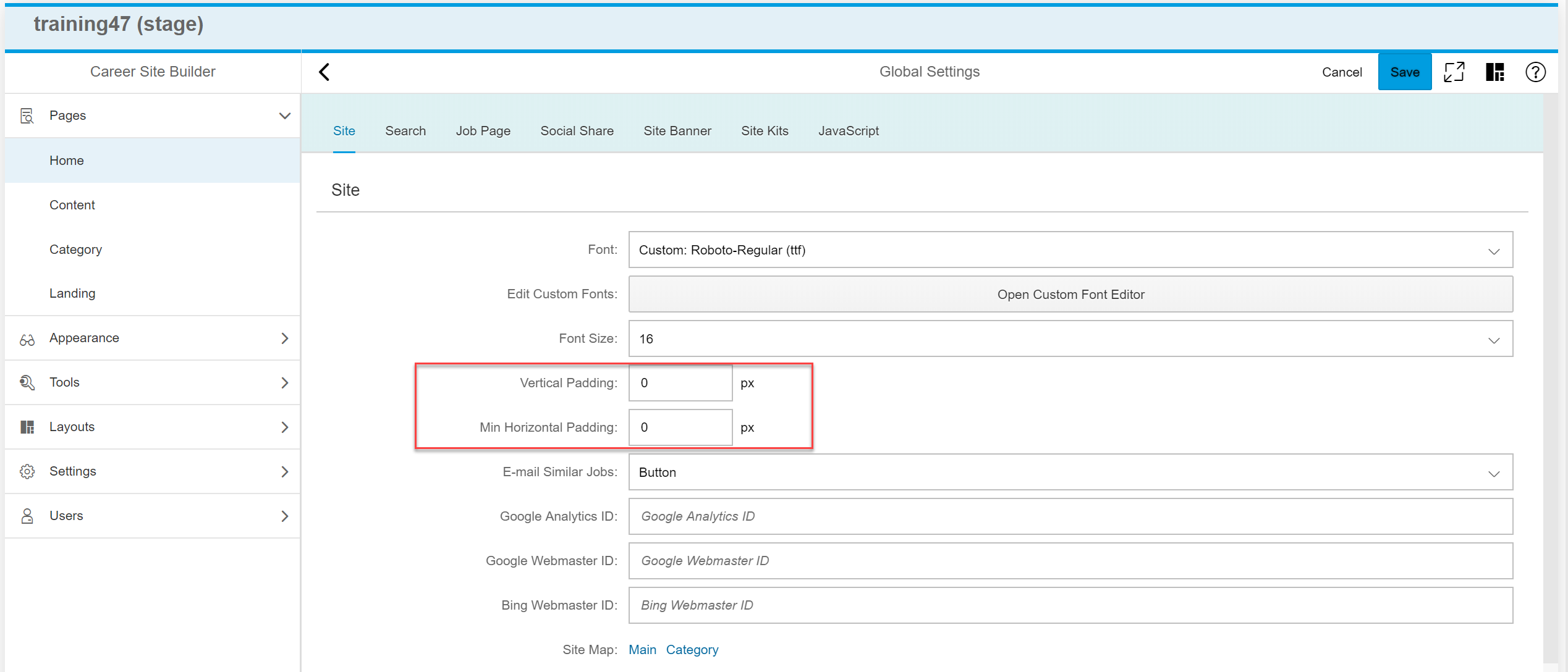Click the Min Horizontal Padding input field
Image resolution: width=1568 pixels, height=672 pixels.
coord(680,427)
